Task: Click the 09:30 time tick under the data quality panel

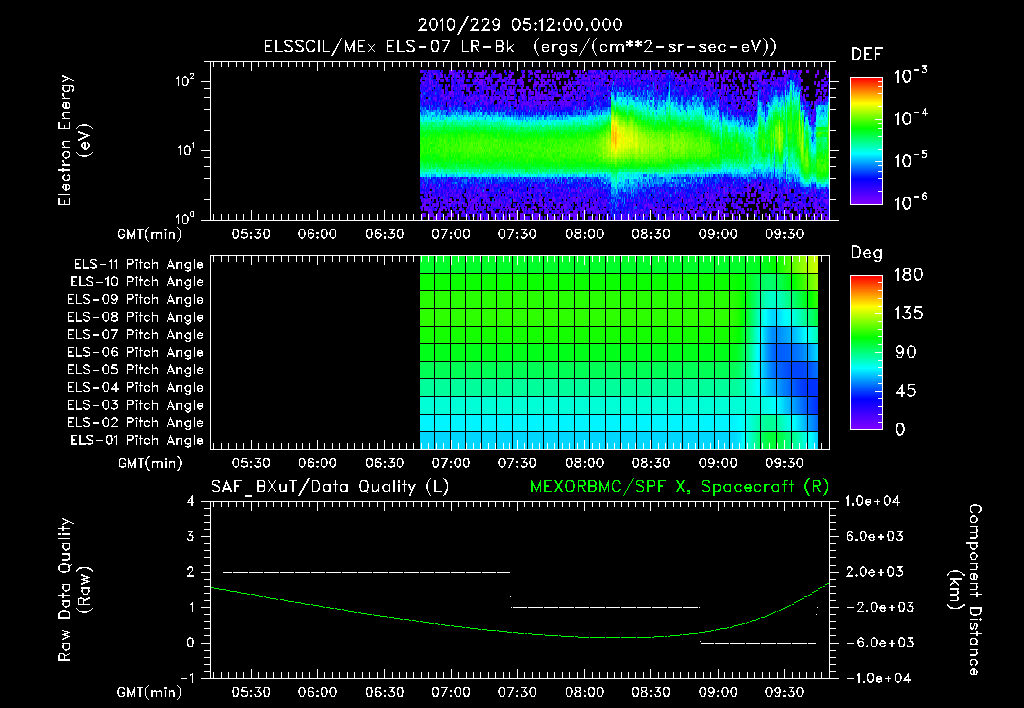Action: click(784, 692)
